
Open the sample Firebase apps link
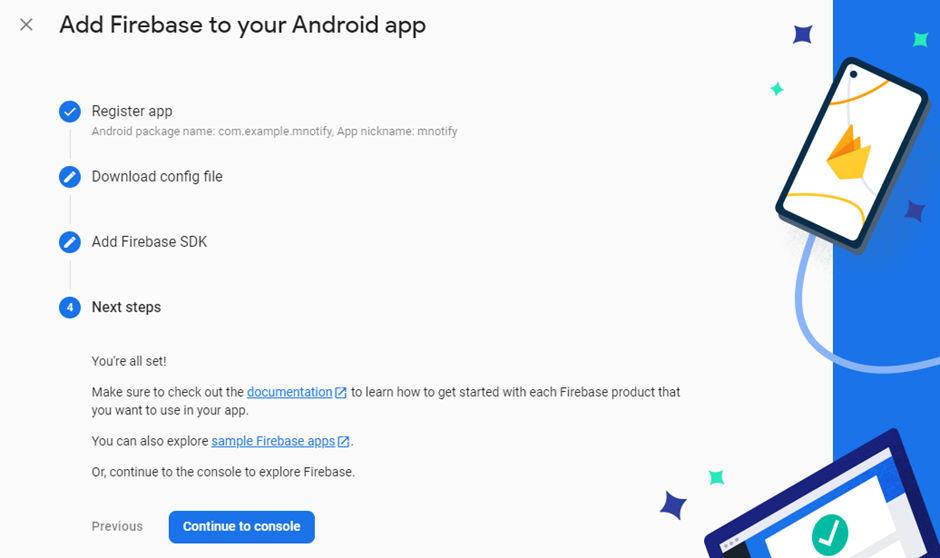273,441
